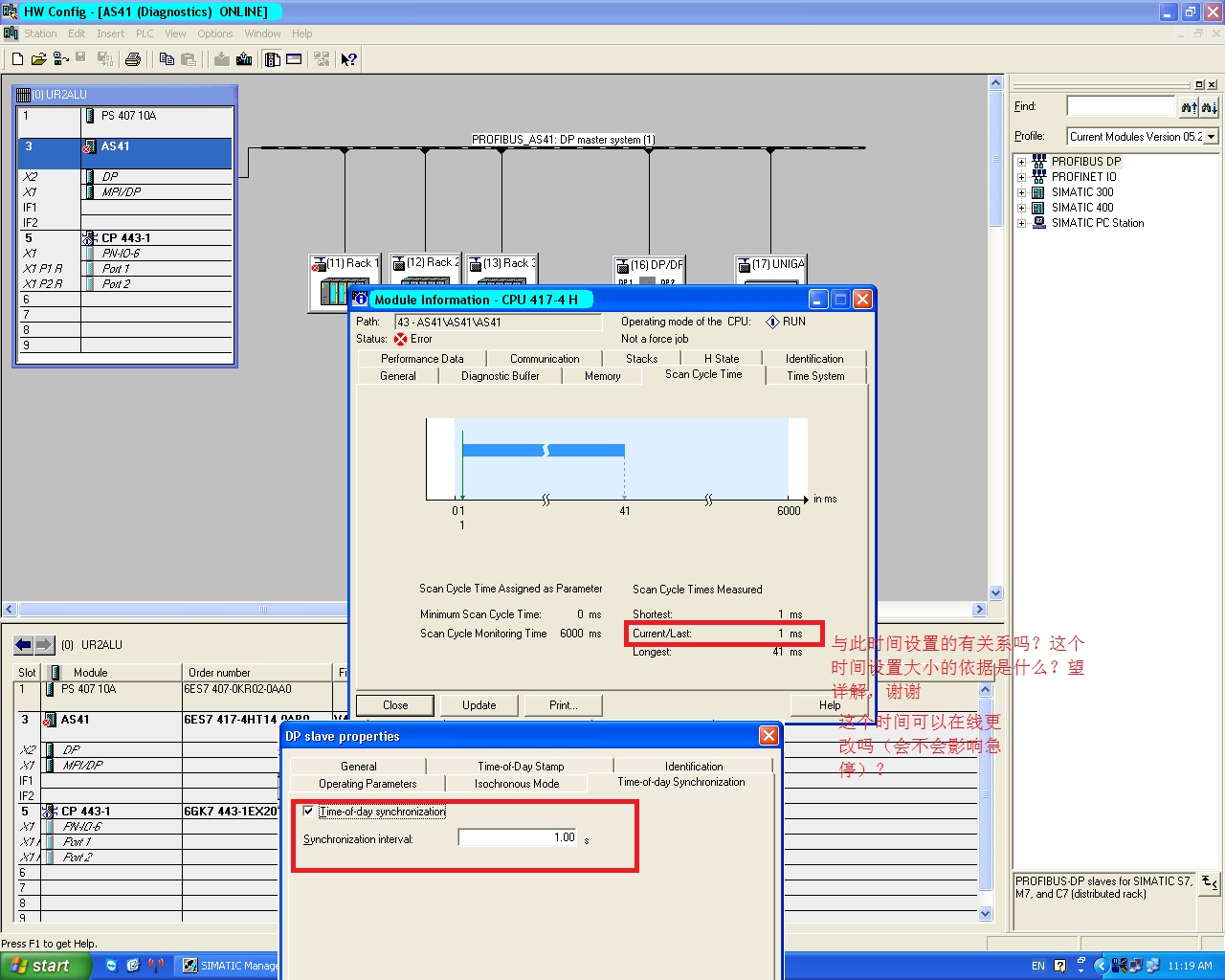Click the find downward binoculars icon
This screenshot has height=980, width=1225.
coord(1209,107)
